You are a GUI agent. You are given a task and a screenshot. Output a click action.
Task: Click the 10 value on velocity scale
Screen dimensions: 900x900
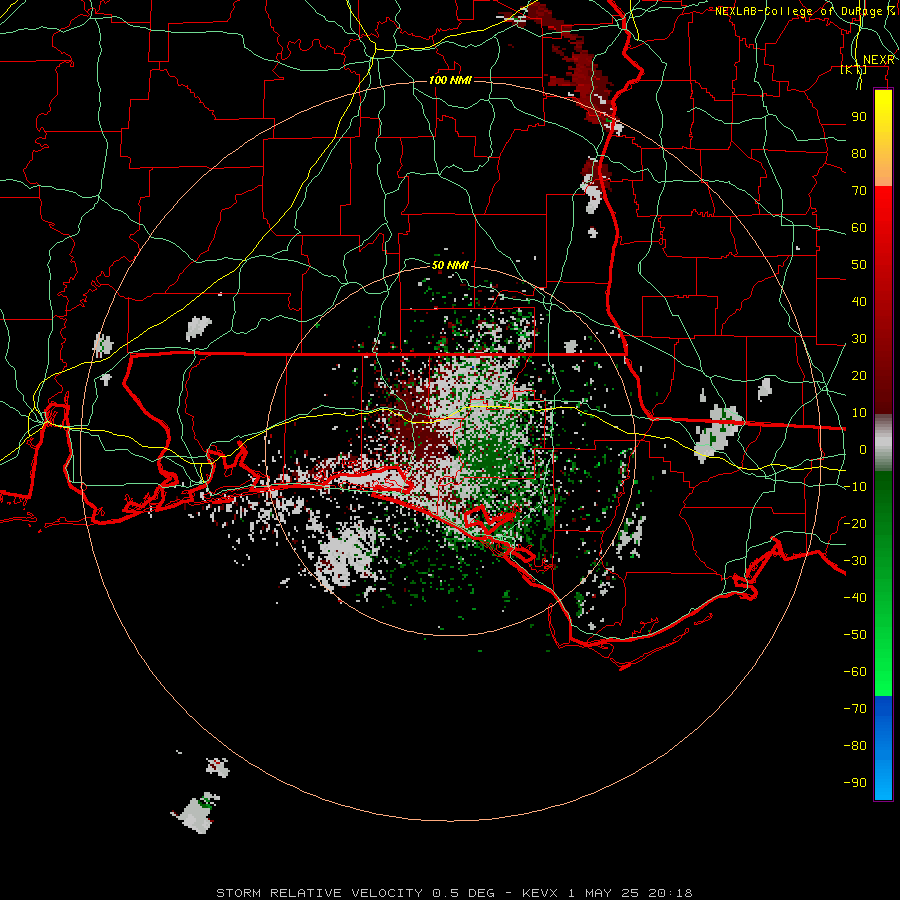pos(859,413)
